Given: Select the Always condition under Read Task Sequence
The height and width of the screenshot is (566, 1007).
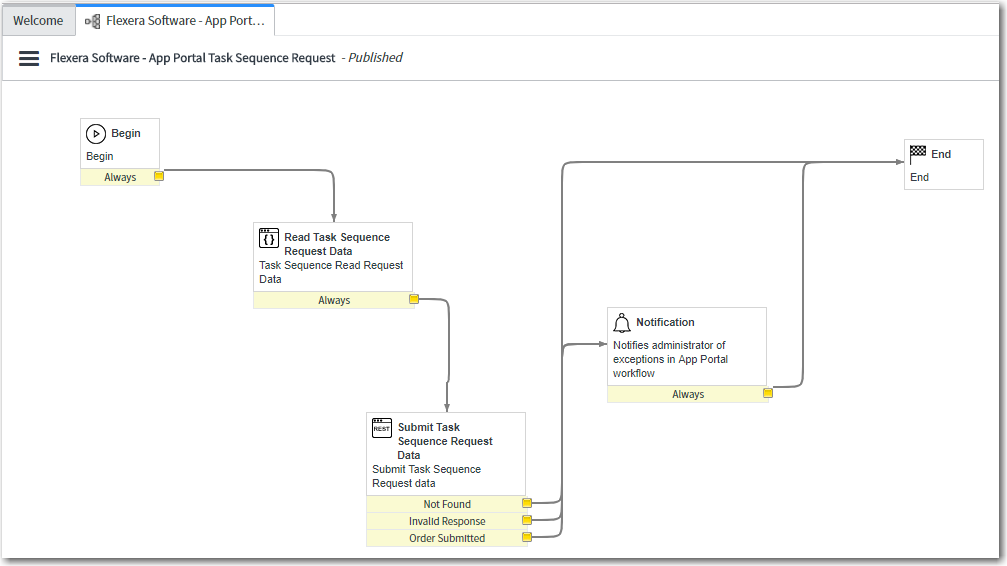Looking at the screenshot, I should point(333,300).
